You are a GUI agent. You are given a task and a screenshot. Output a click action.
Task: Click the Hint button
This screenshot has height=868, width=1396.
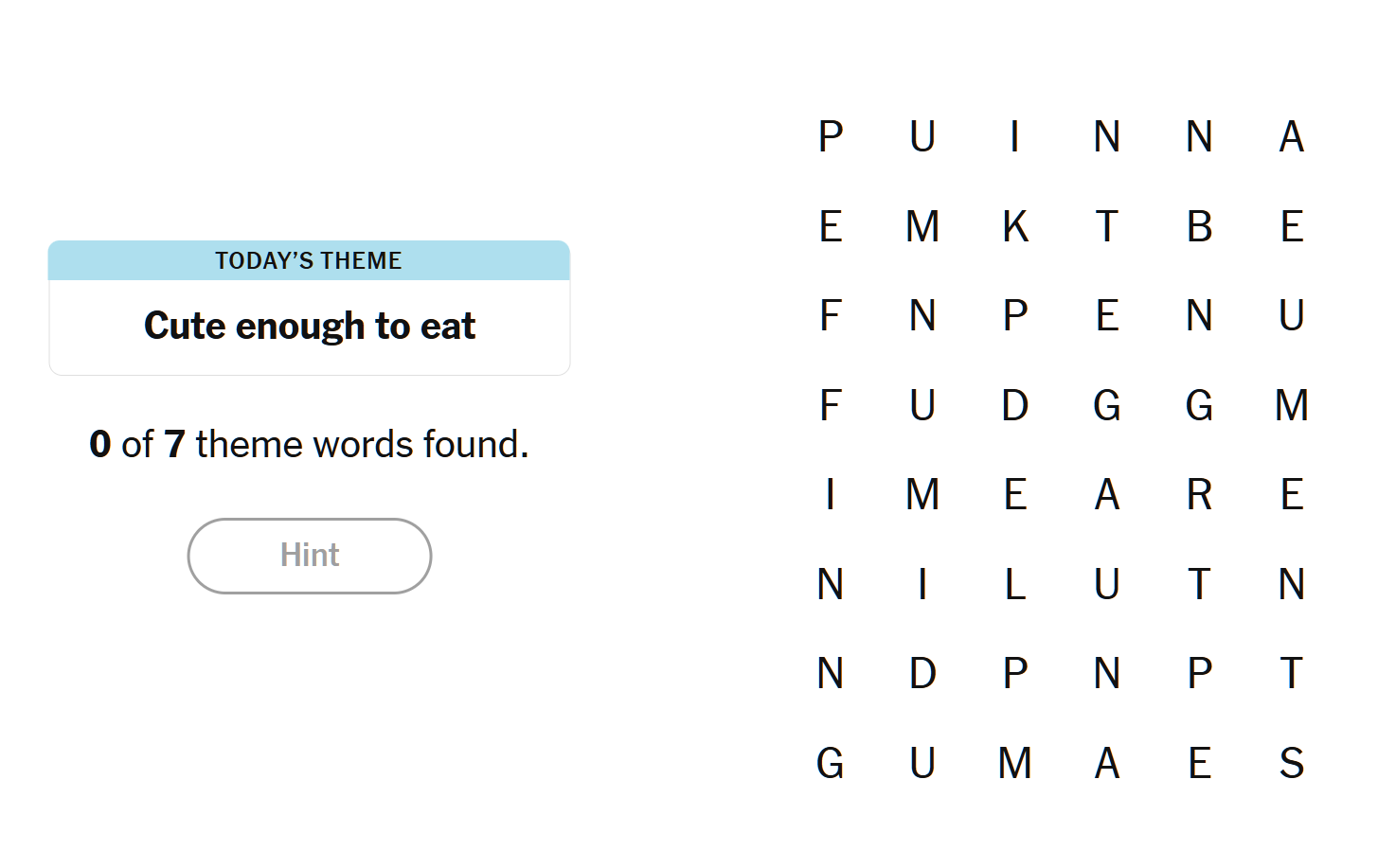310,556
